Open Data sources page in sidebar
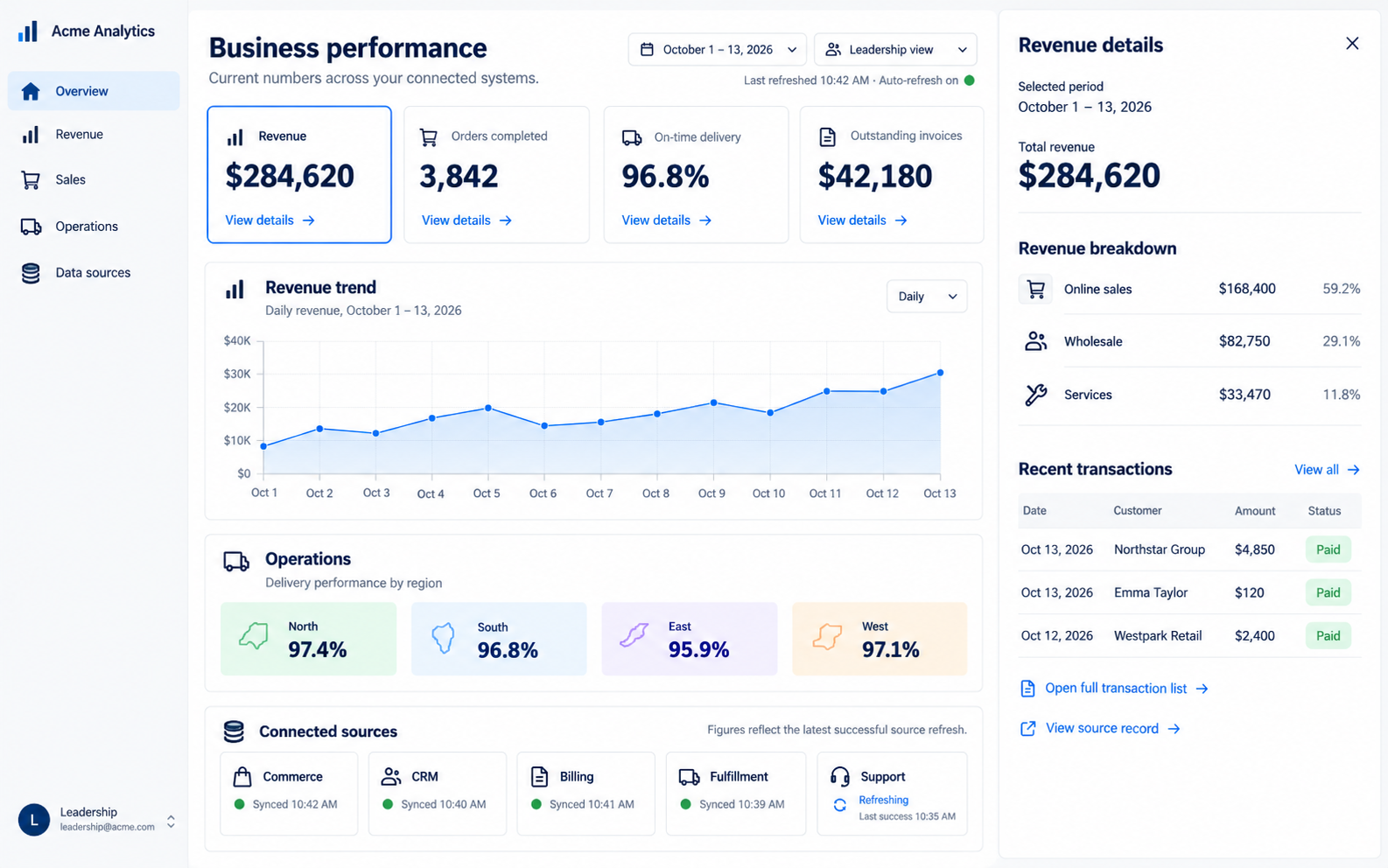Viewport: 1388px width, 868px height. (x=94, y=273)
